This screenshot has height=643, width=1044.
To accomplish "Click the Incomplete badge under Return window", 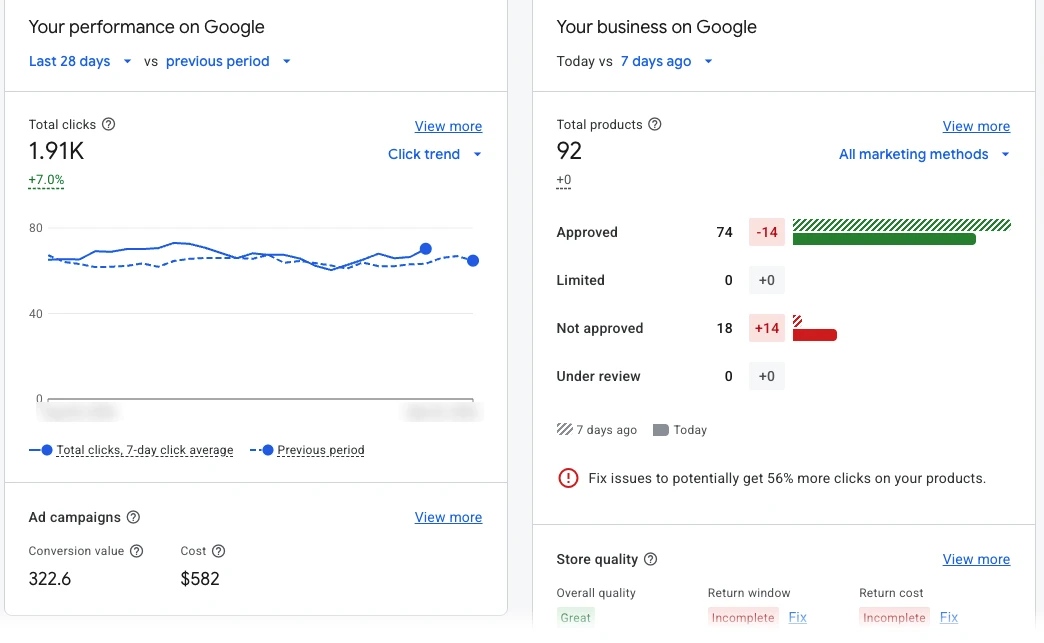I will tap(743, 618).
